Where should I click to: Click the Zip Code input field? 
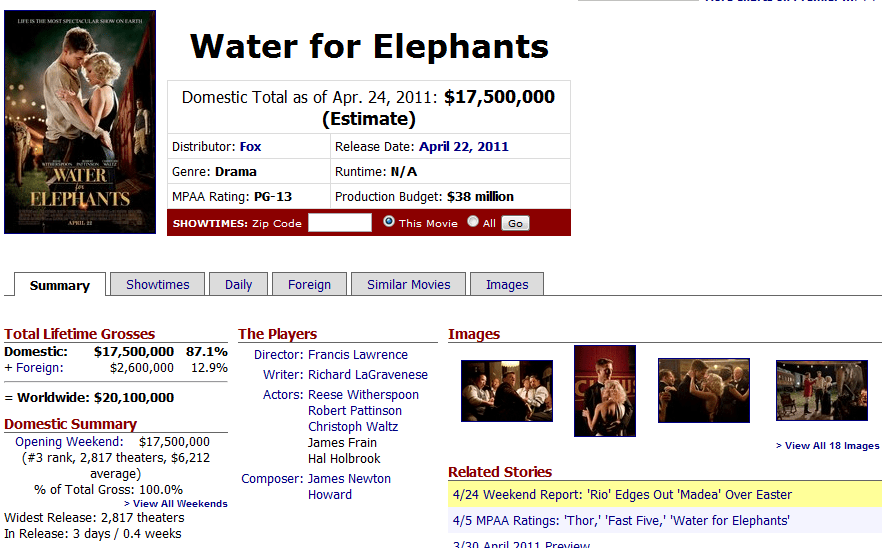pos(340,223)
